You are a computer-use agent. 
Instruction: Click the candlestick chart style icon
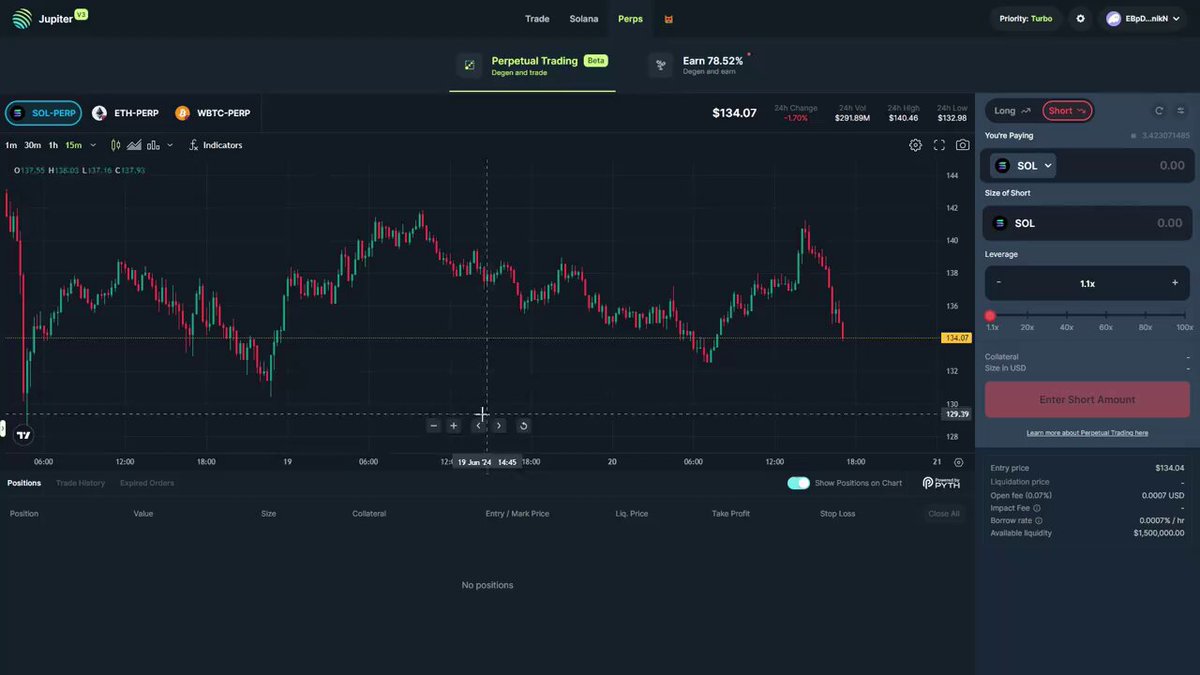point(116,145)
